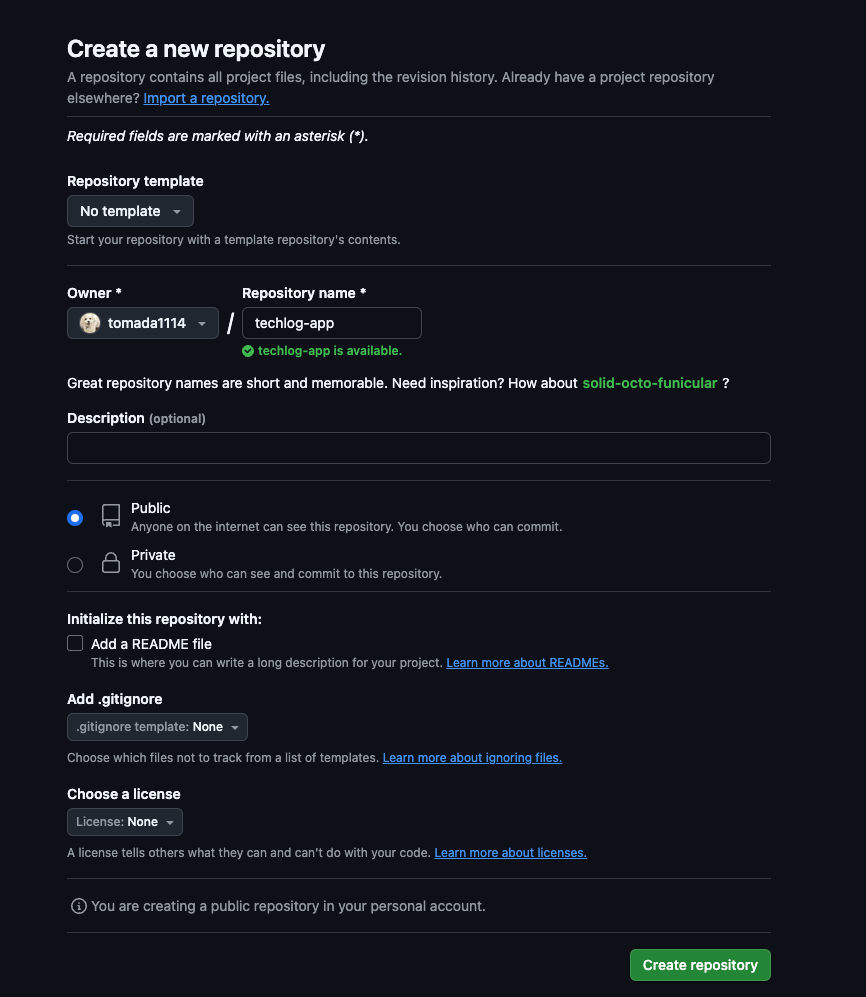Open the No template dropdown
Screen dimensions: 866x997
point(130,211)
